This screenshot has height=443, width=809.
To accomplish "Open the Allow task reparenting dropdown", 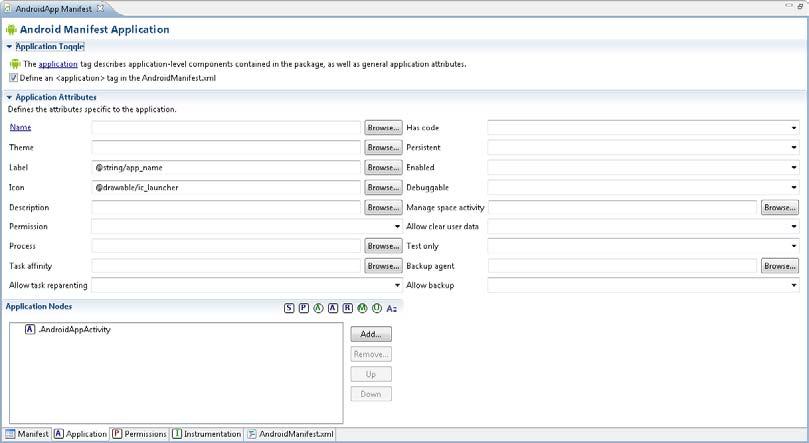I will 397,285.
